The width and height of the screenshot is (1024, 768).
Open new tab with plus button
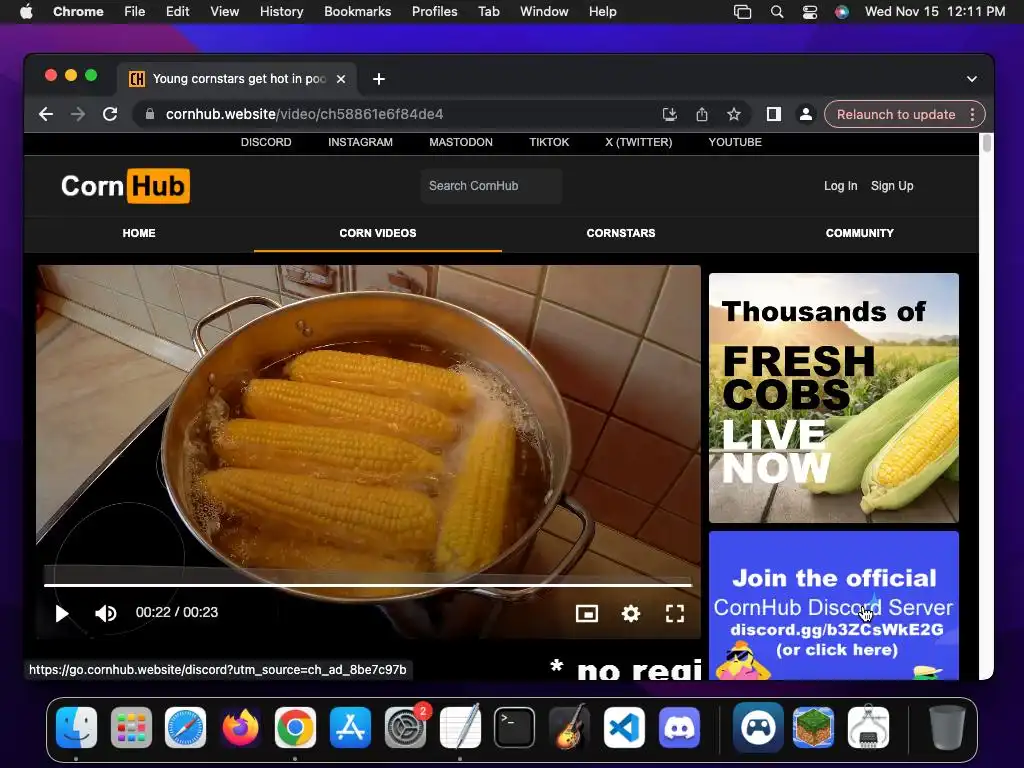coord(379,79)
